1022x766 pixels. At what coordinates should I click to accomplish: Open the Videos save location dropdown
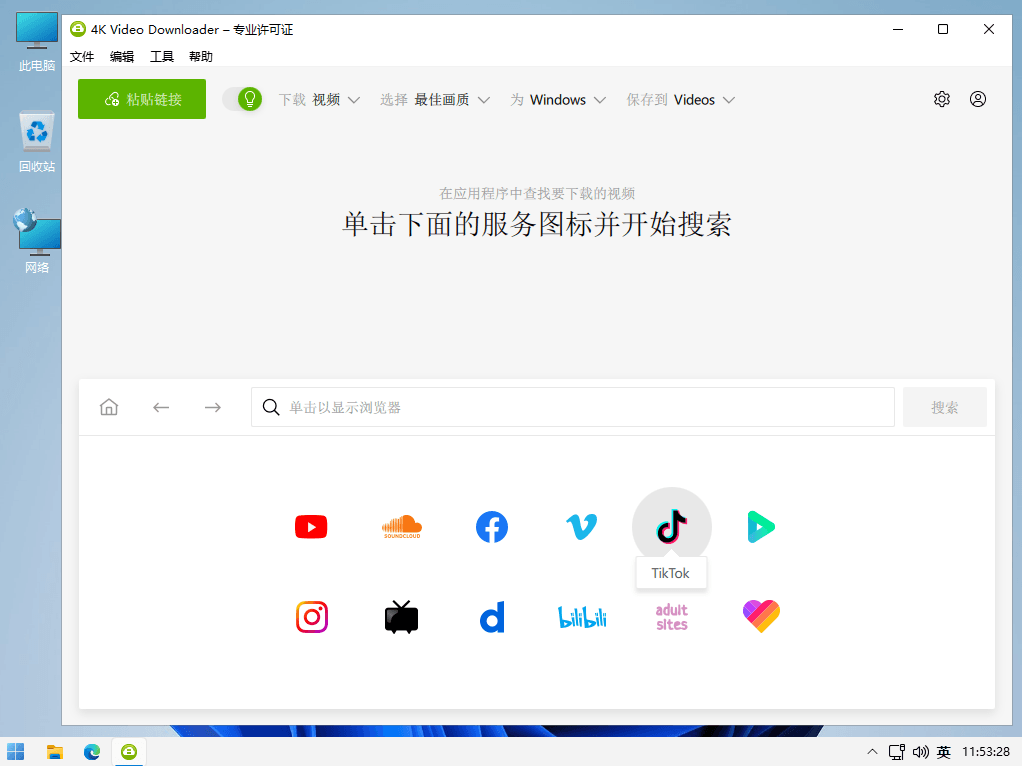point(702,100)
